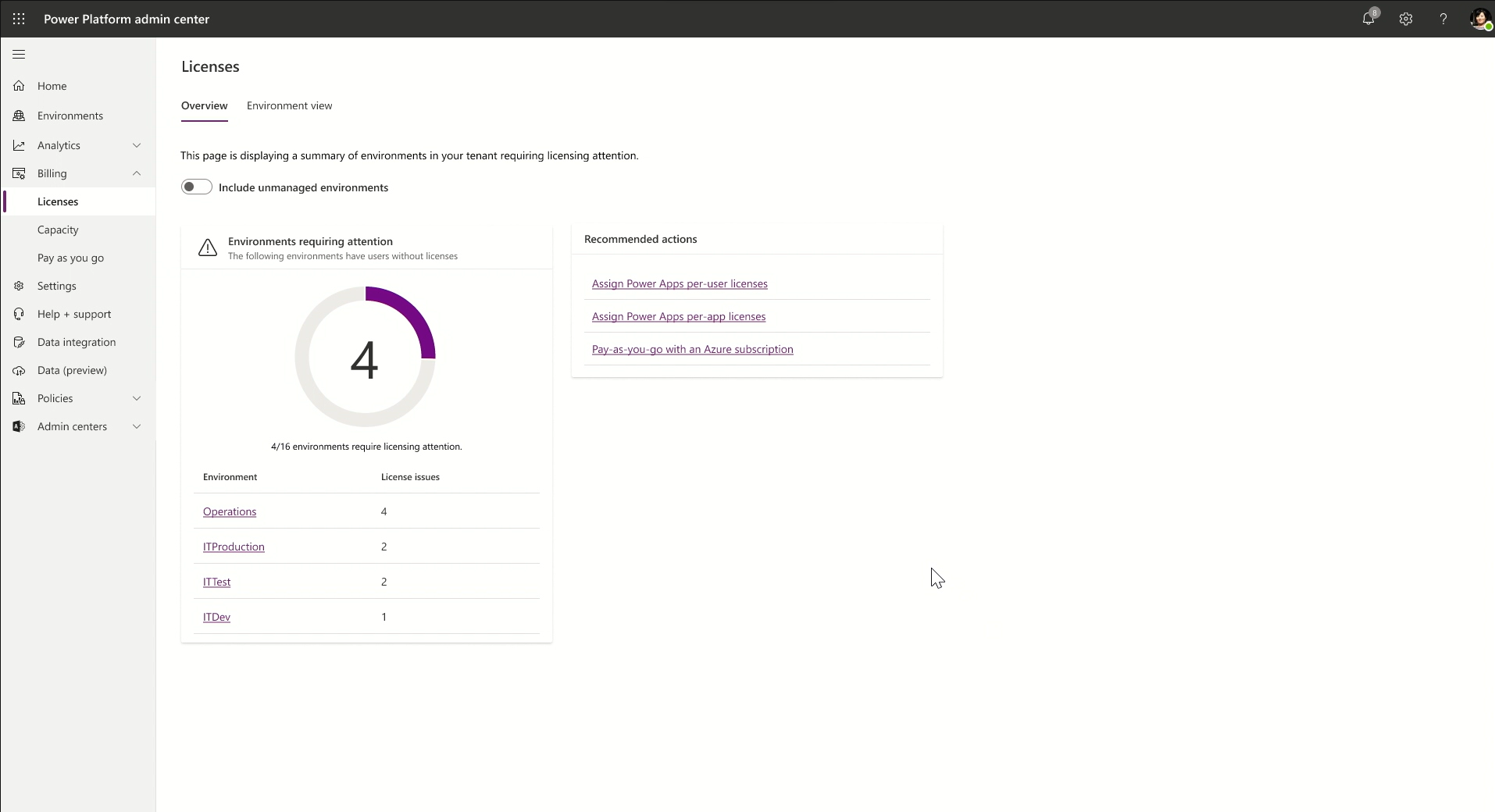The height and width of the screenshot is (812, 1495).
Task: Click the Policies sidebar icon
Action: (x=19, y=398)
